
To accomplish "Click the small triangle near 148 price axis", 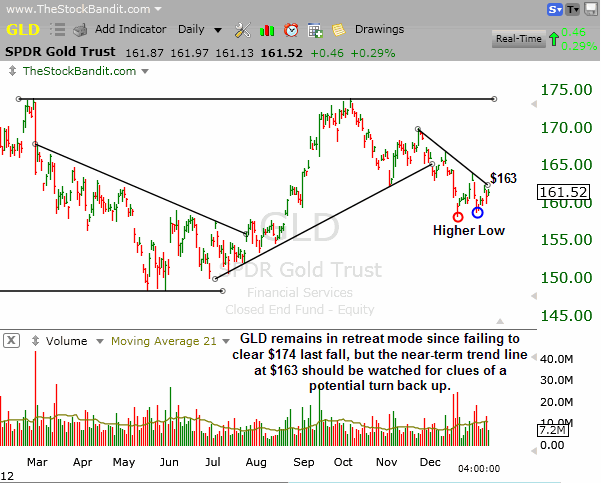I will (534, 296).
